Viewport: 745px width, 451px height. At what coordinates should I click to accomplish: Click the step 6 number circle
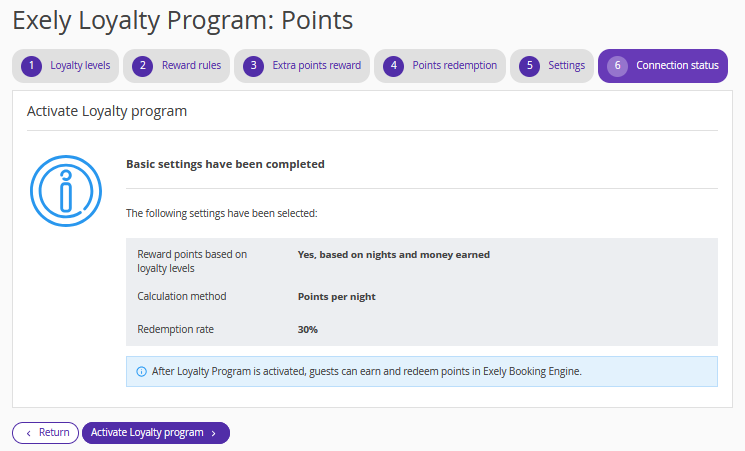coord(617,66)
